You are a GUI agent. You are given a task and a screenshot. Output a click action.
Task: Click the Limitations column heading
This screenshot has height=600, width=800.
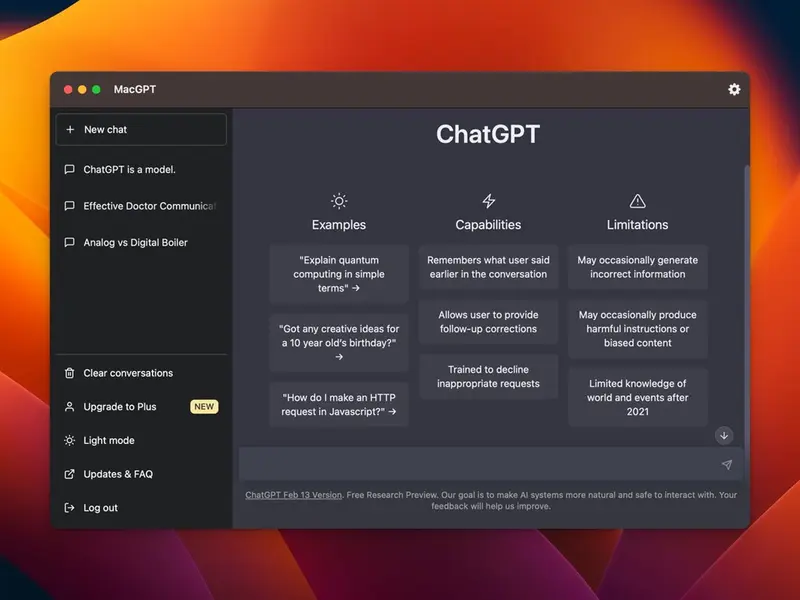click(637, 225)
